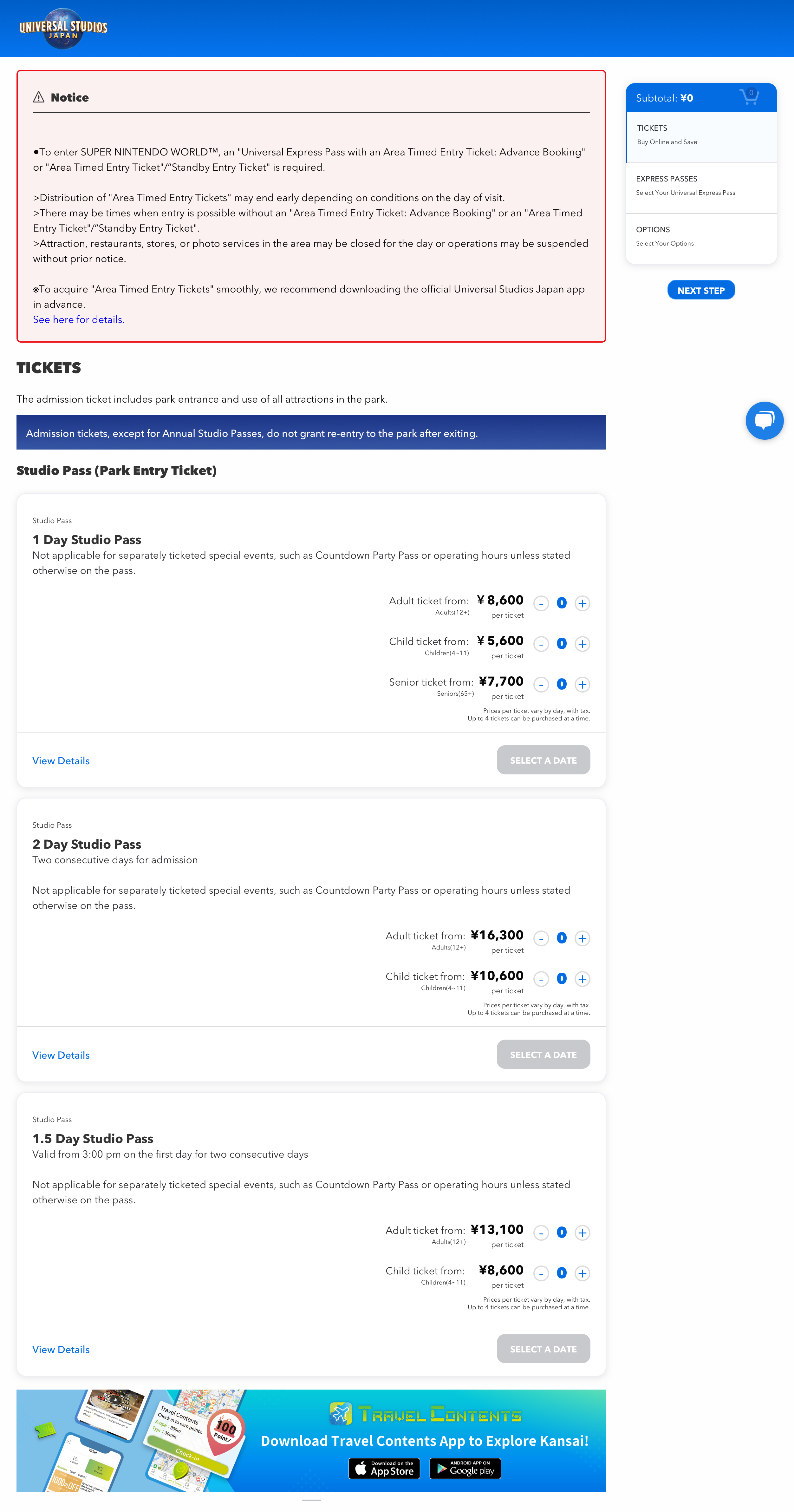Click the ¥10,600 child price
The image size is (794, 1512).
pos(497,976)
